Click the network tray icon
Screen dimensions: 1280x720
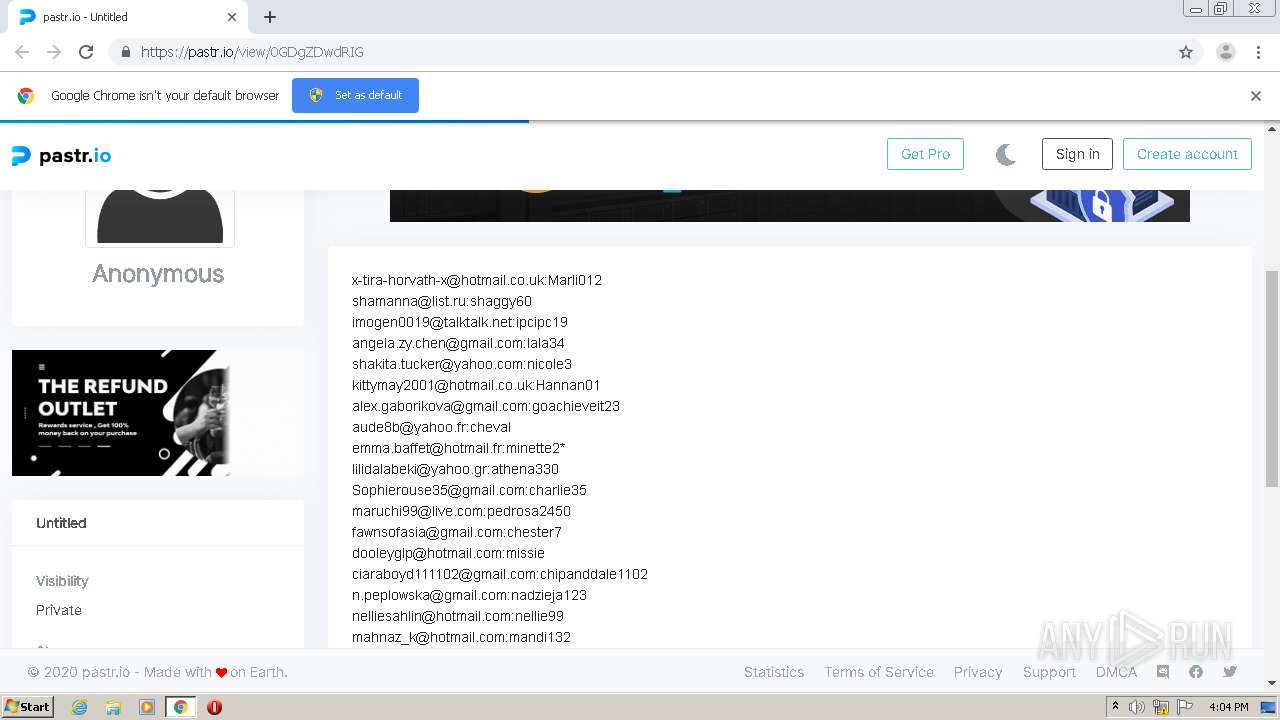1161,707
